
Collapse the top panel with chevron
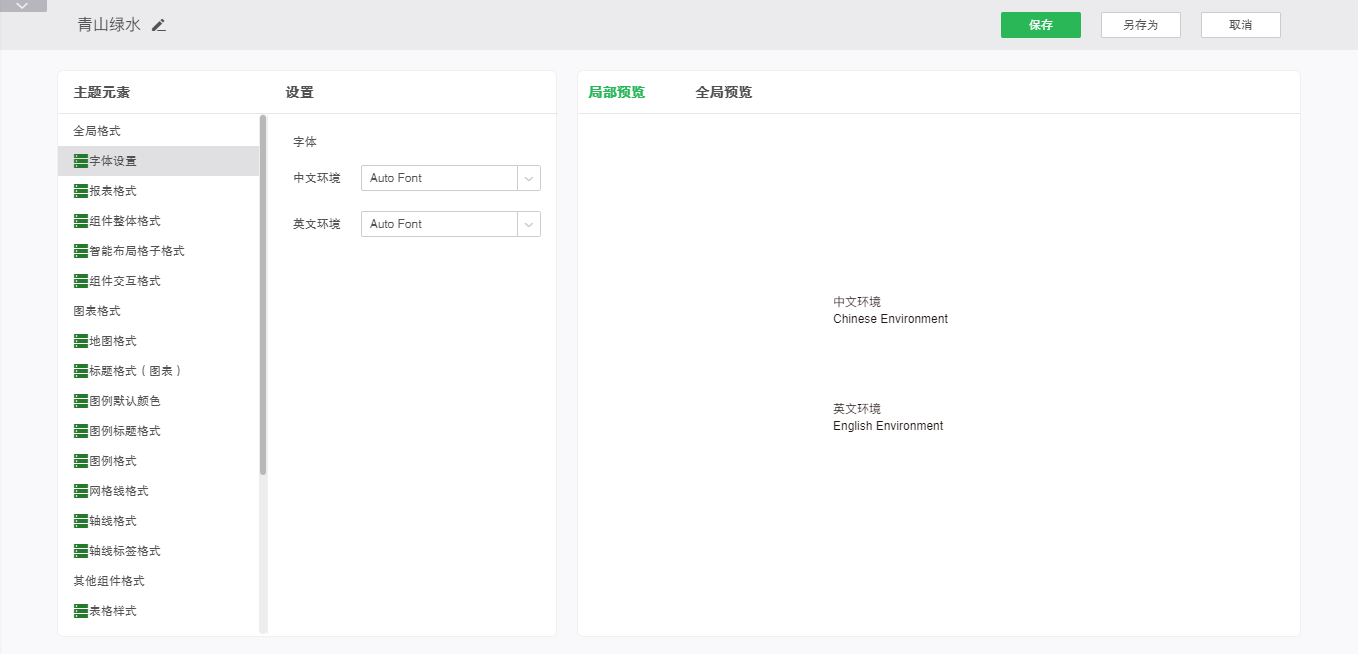pos(23,6)
